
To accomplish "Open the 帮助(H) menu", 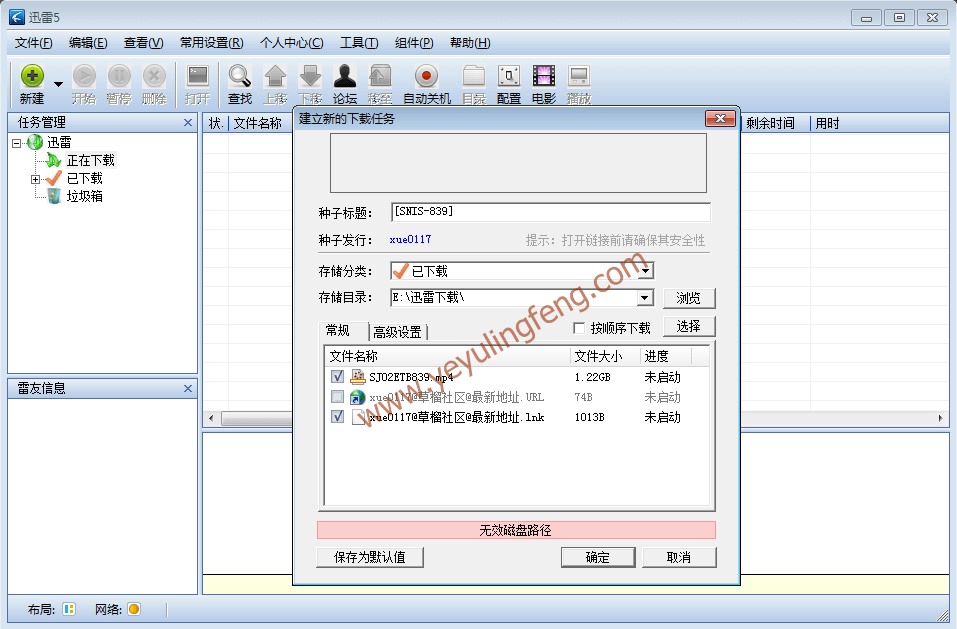I will (470, 43).
